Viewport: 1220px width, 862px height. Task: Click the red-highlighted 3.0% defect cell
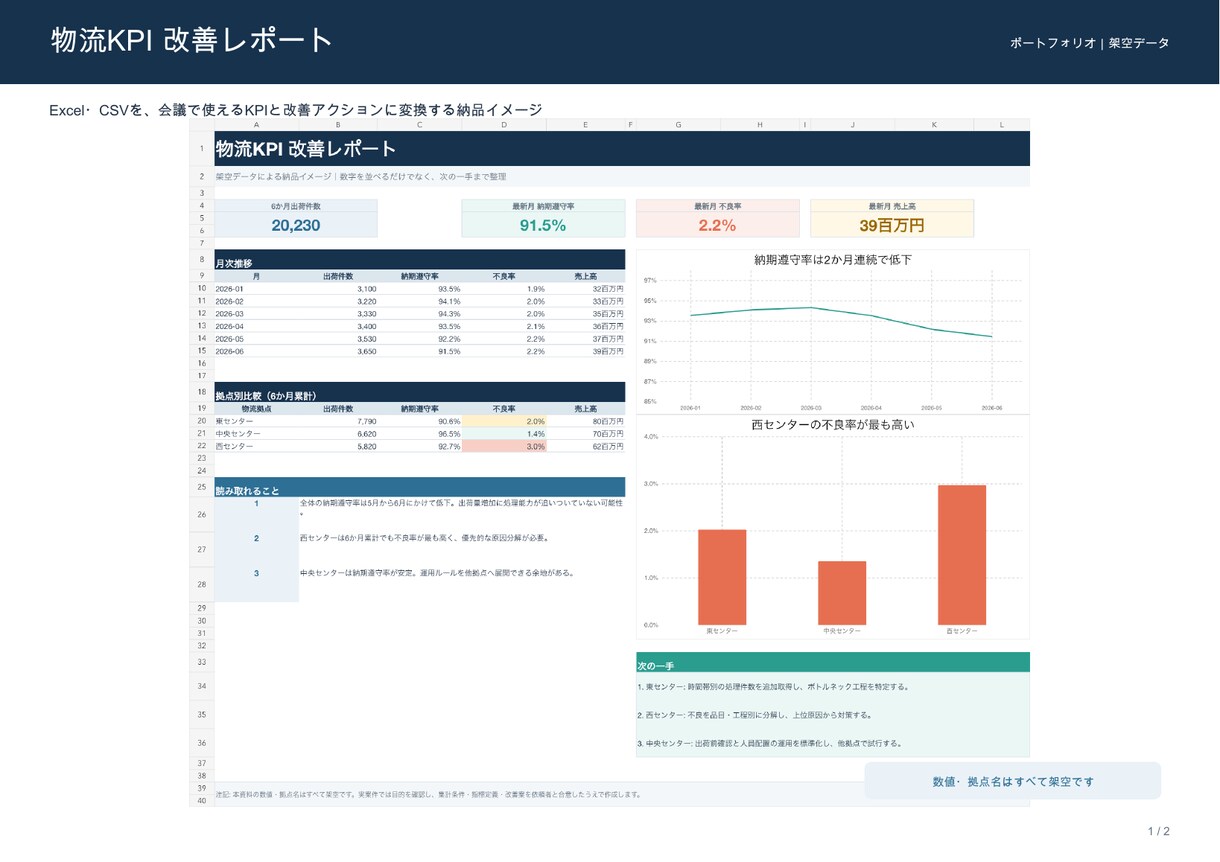pos(503,446)
